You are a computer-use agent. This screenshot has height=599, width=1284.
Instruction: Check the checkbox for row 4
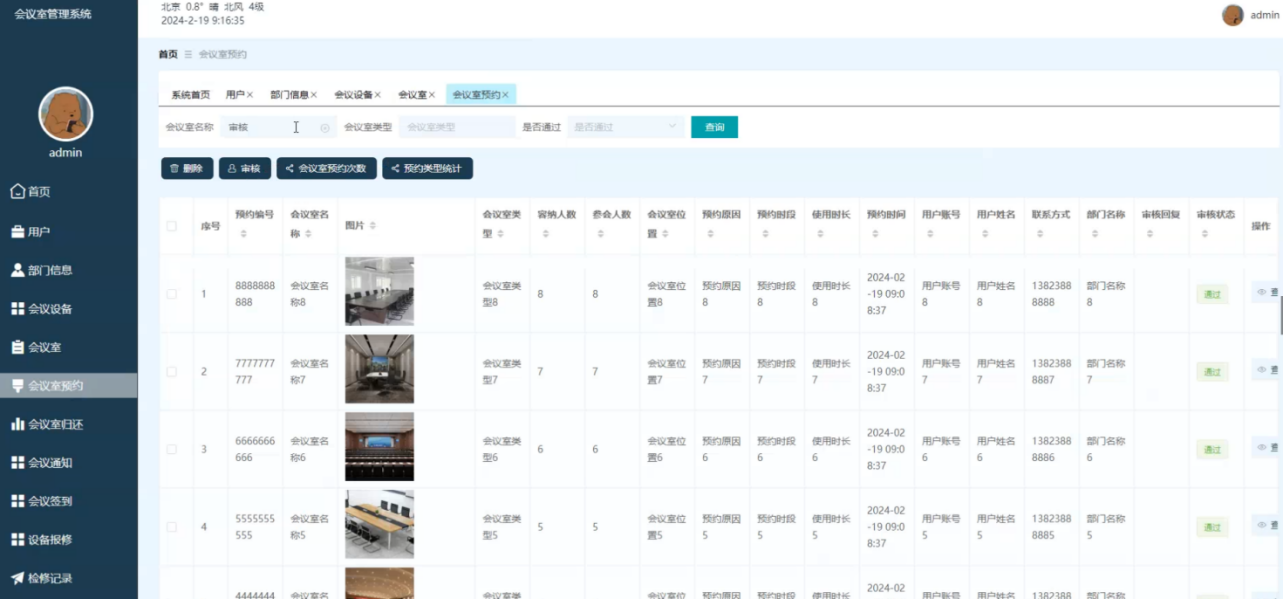[x=172, y=527]
